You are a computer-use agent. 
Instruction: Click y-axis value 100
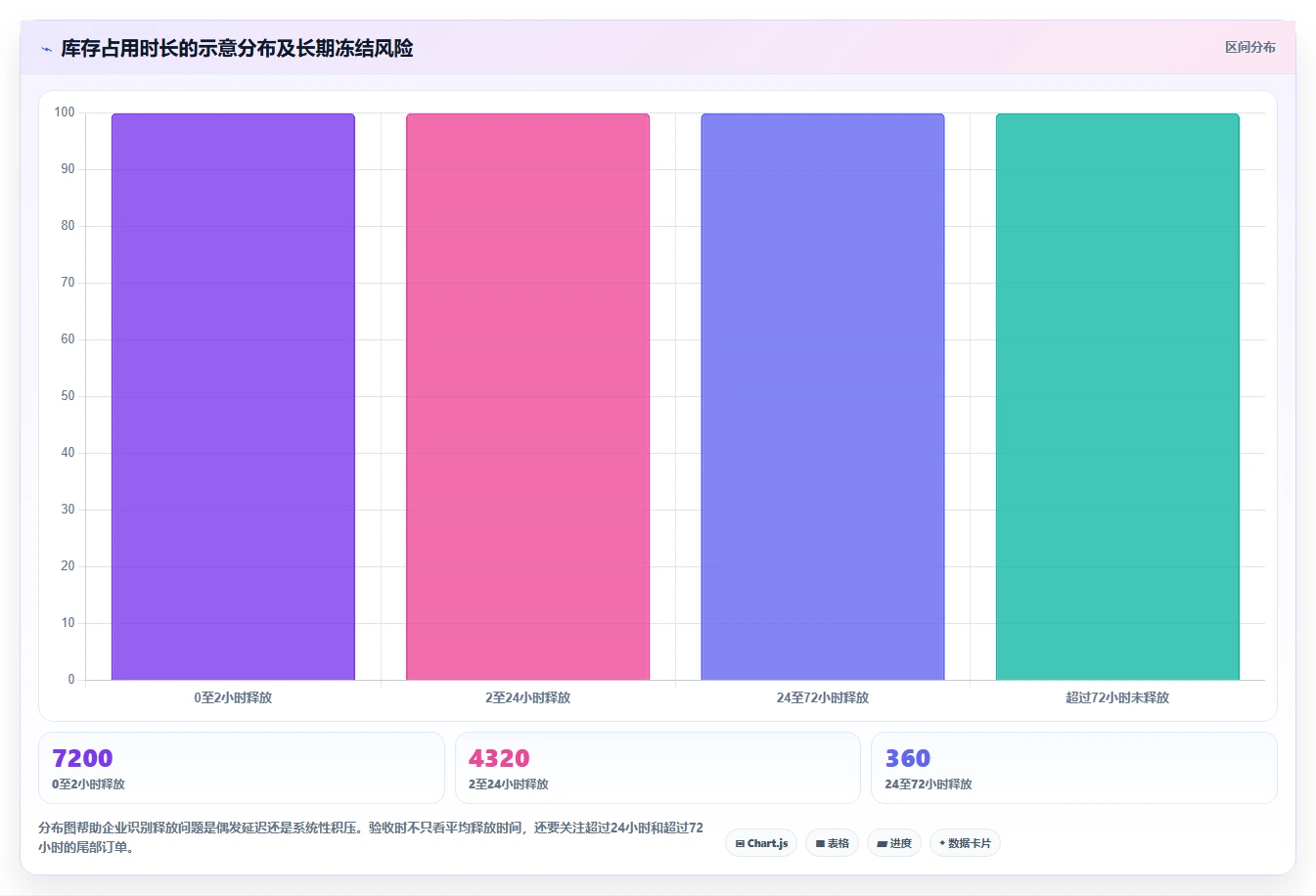pyautogui.click(x=65, y=112)
